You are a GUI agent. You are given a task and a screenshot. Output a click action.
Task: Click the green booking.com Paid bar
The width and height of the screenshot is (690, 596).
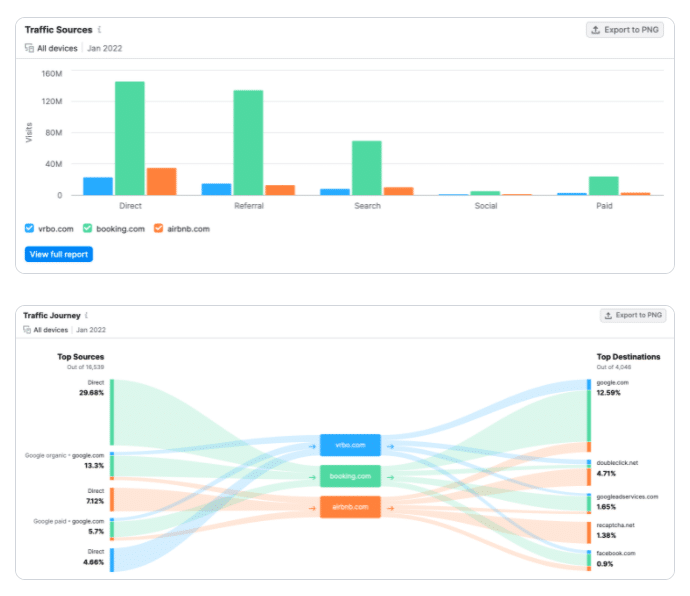click(x=604, y=186)
